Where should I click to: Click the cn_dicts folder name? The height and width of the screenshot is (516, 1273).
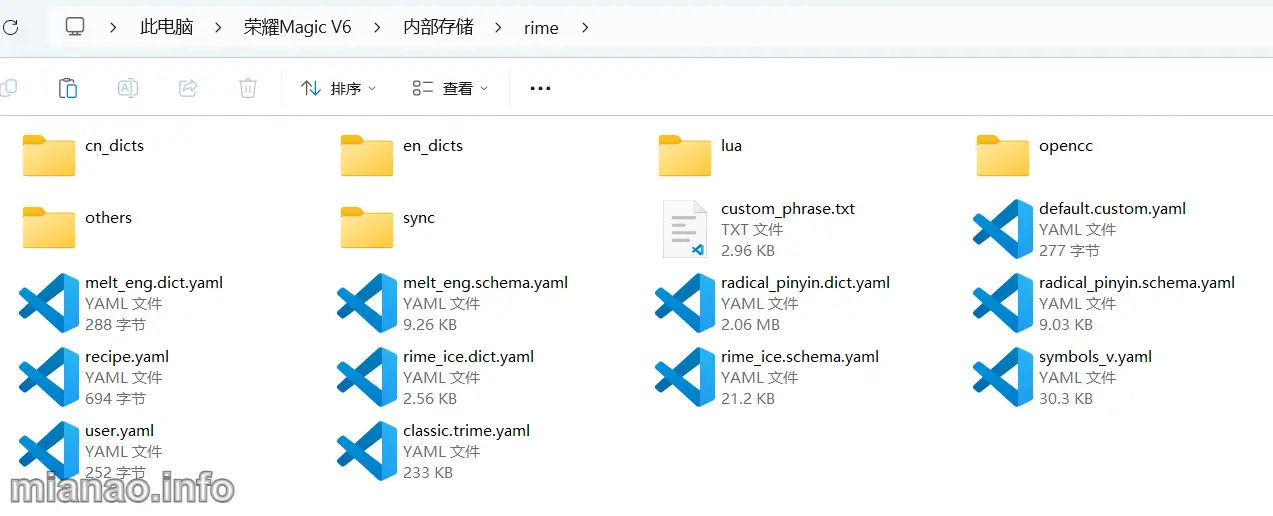pyautogui.click(x=115, y=145)
